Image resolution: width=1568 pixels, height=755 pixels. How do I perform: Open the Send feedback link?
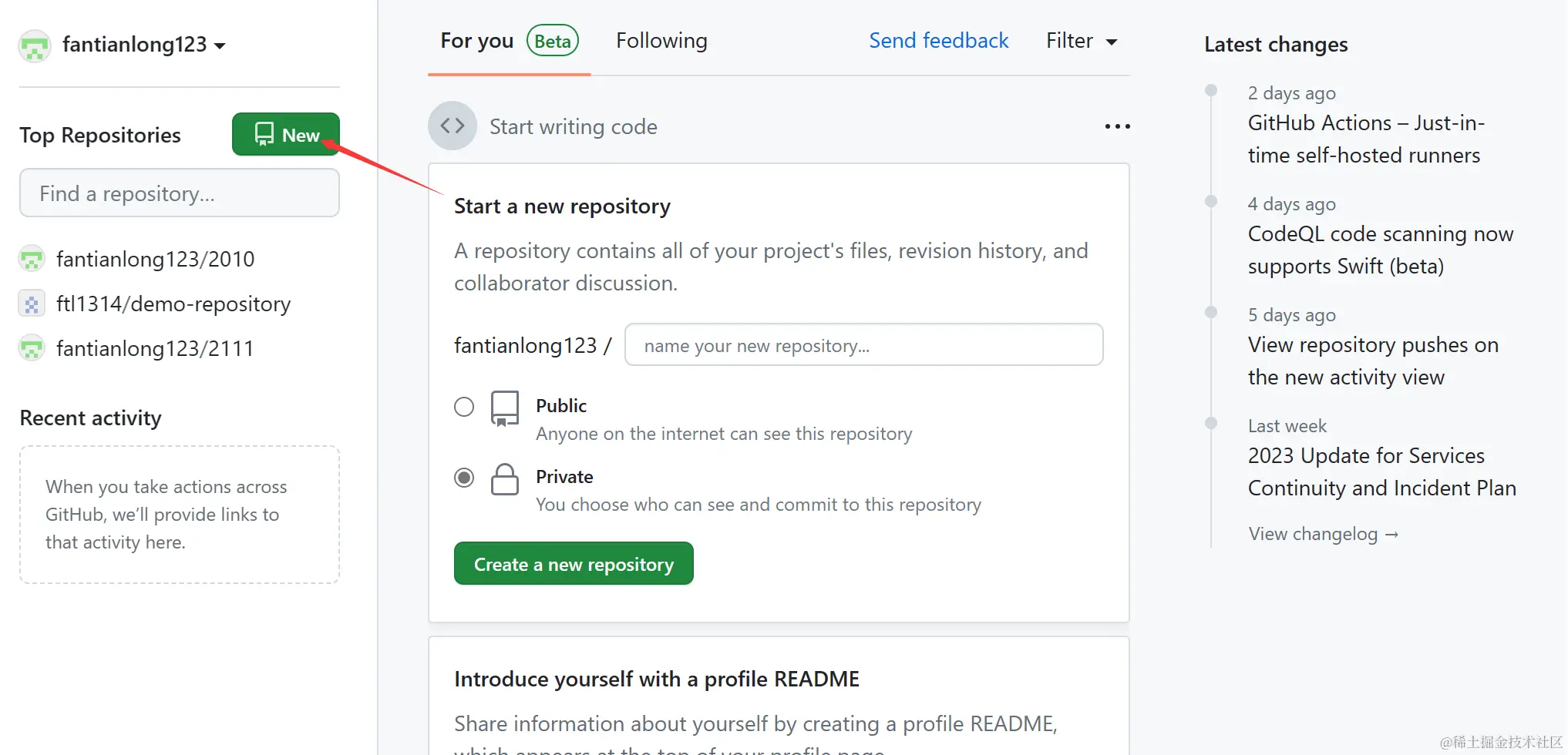click(938, 41)
